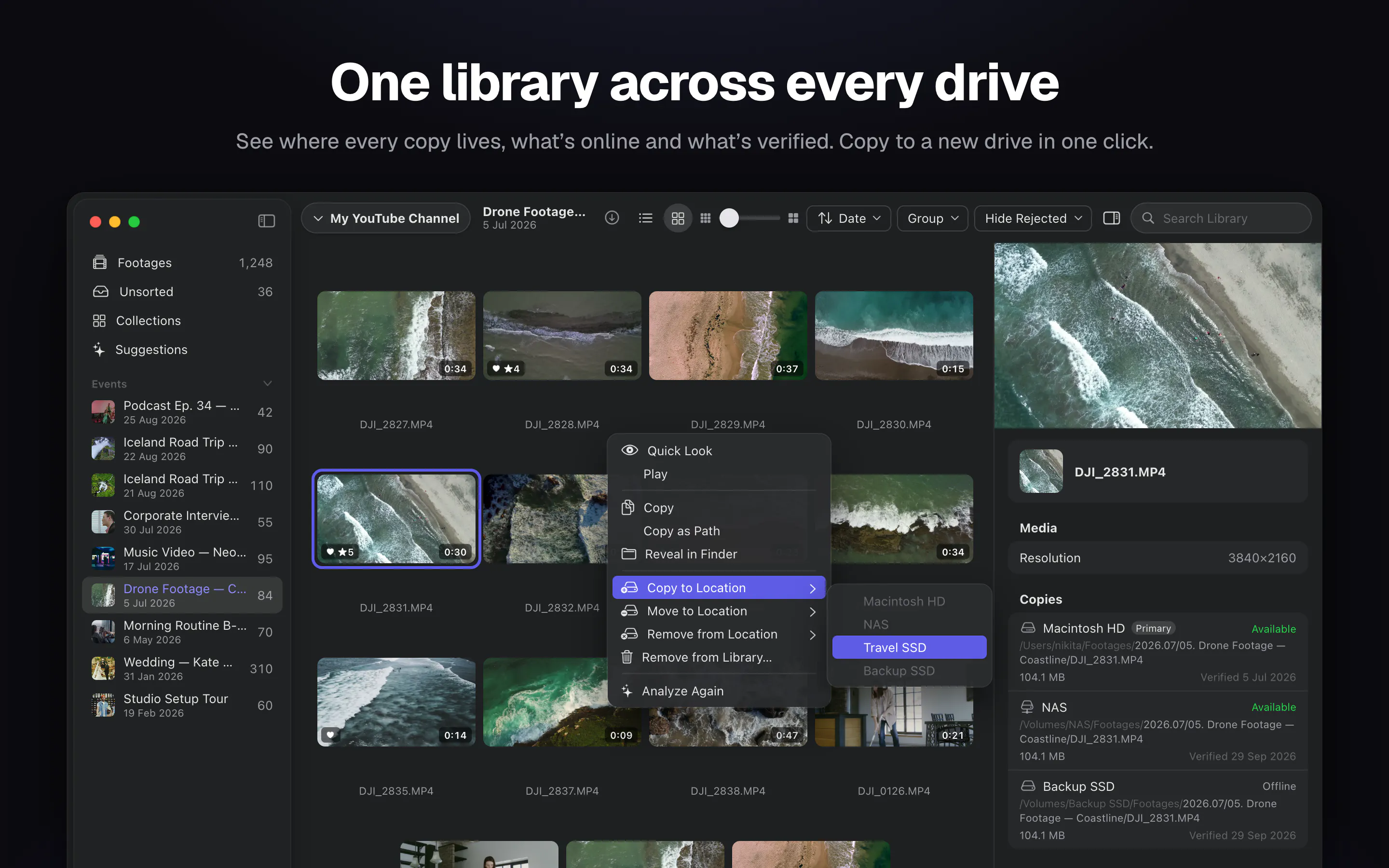1389x868 pixels.
Task: Open the Group dropdown
Action: 932,218
